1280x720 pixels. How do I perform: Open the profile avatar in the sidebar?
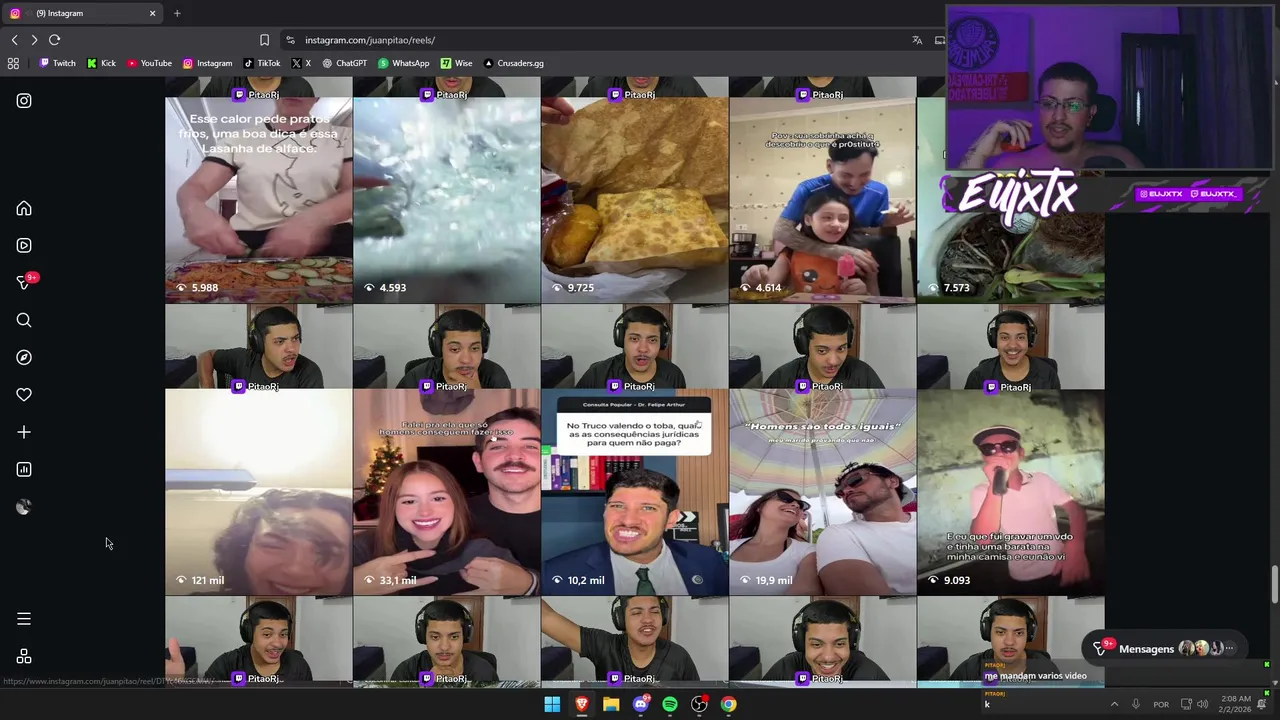24,507
